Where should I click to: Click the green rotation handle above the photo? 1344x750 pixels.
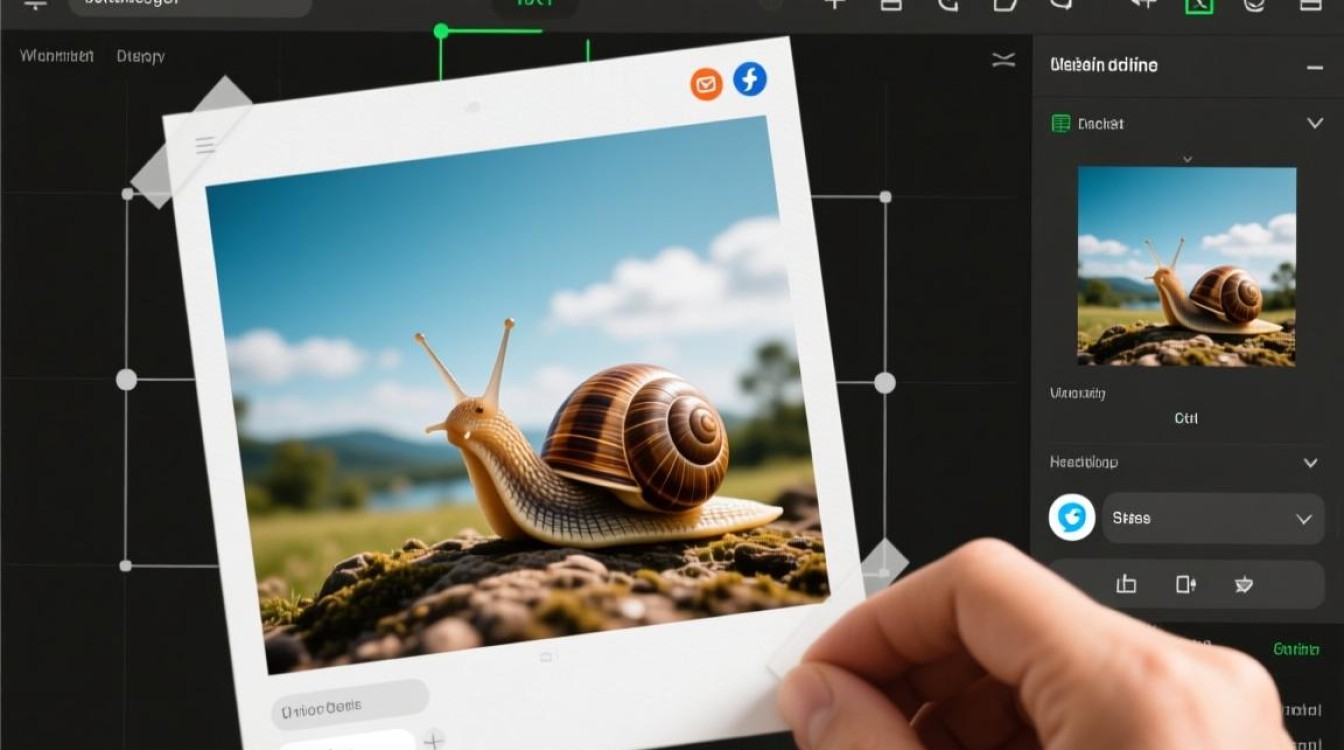pos(441,32)
